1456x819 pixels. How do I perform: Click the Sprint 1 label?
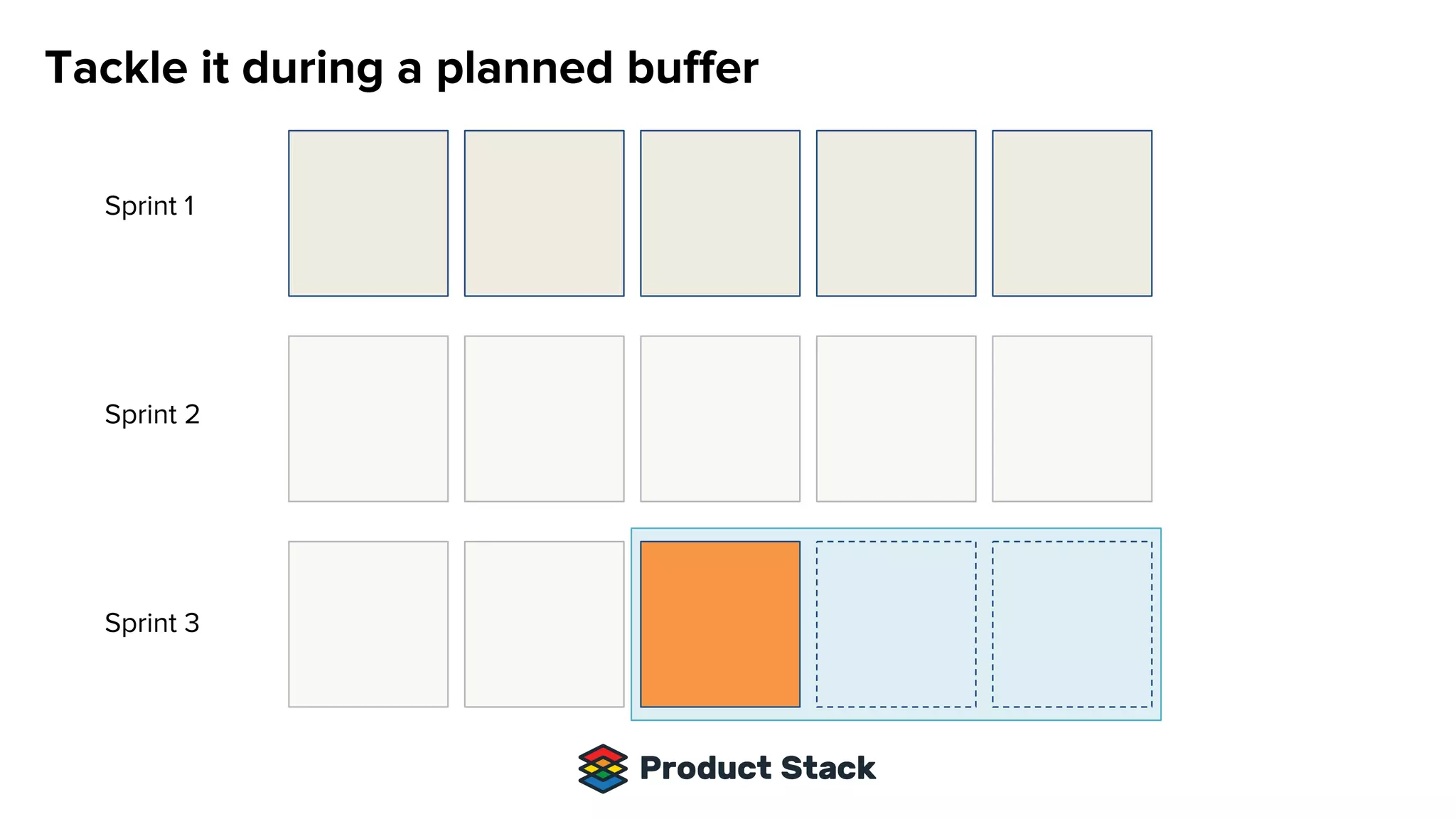[149, 206]
